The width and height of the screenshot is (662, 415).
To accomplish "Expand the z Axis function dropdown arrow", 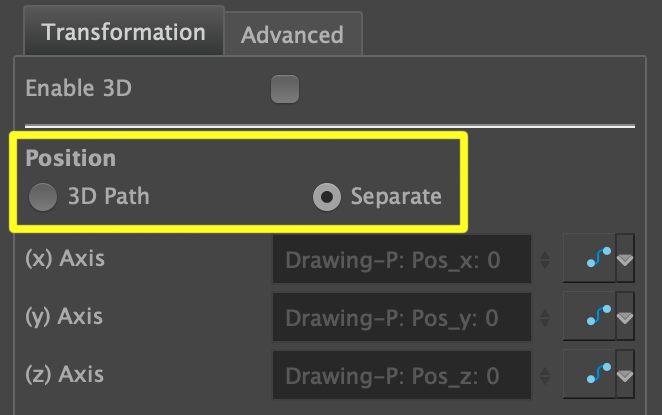I will pyautogui.click(x=625, y=376).
